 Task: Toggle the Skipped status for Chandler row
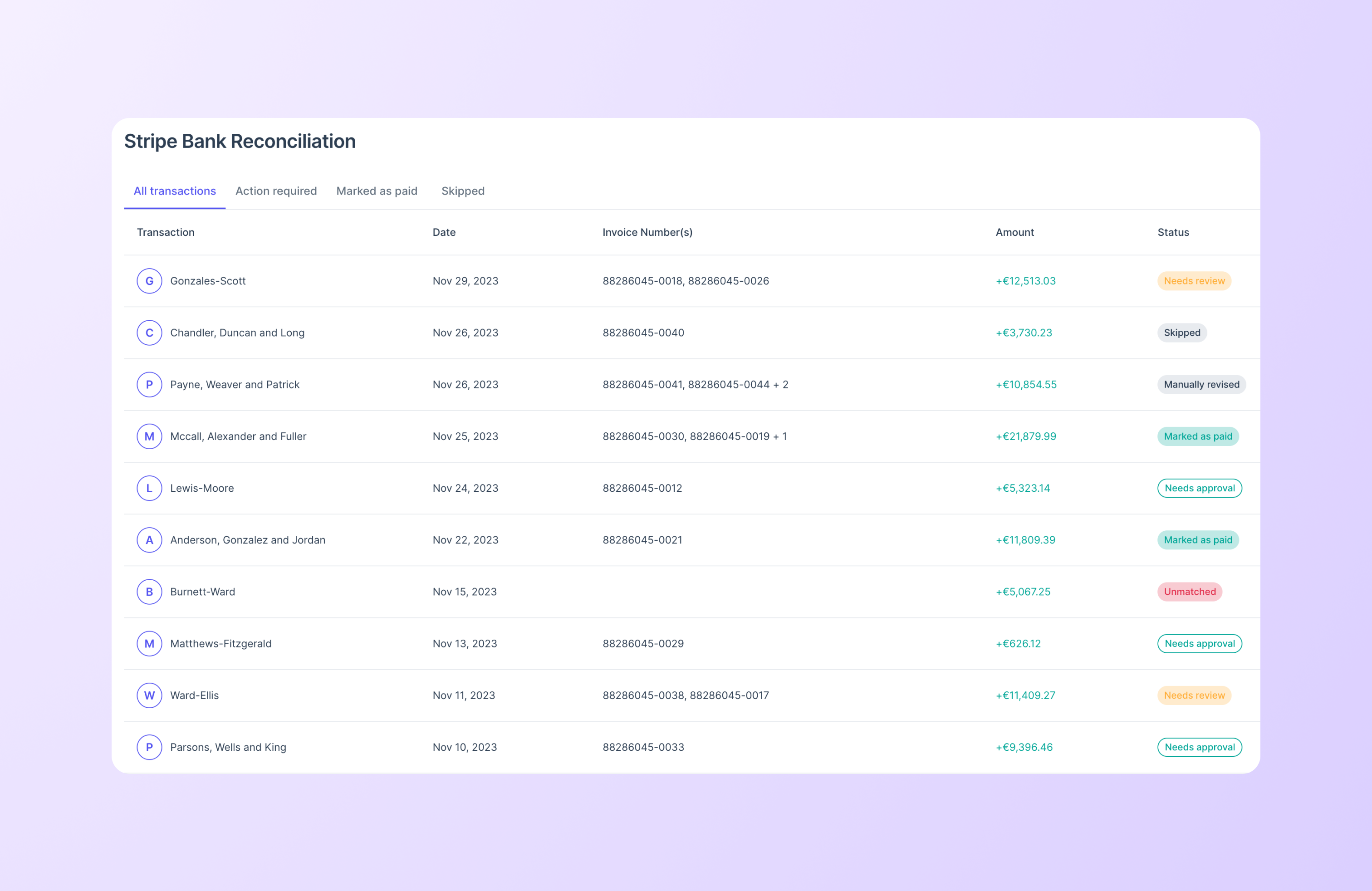click(1182, 333)
